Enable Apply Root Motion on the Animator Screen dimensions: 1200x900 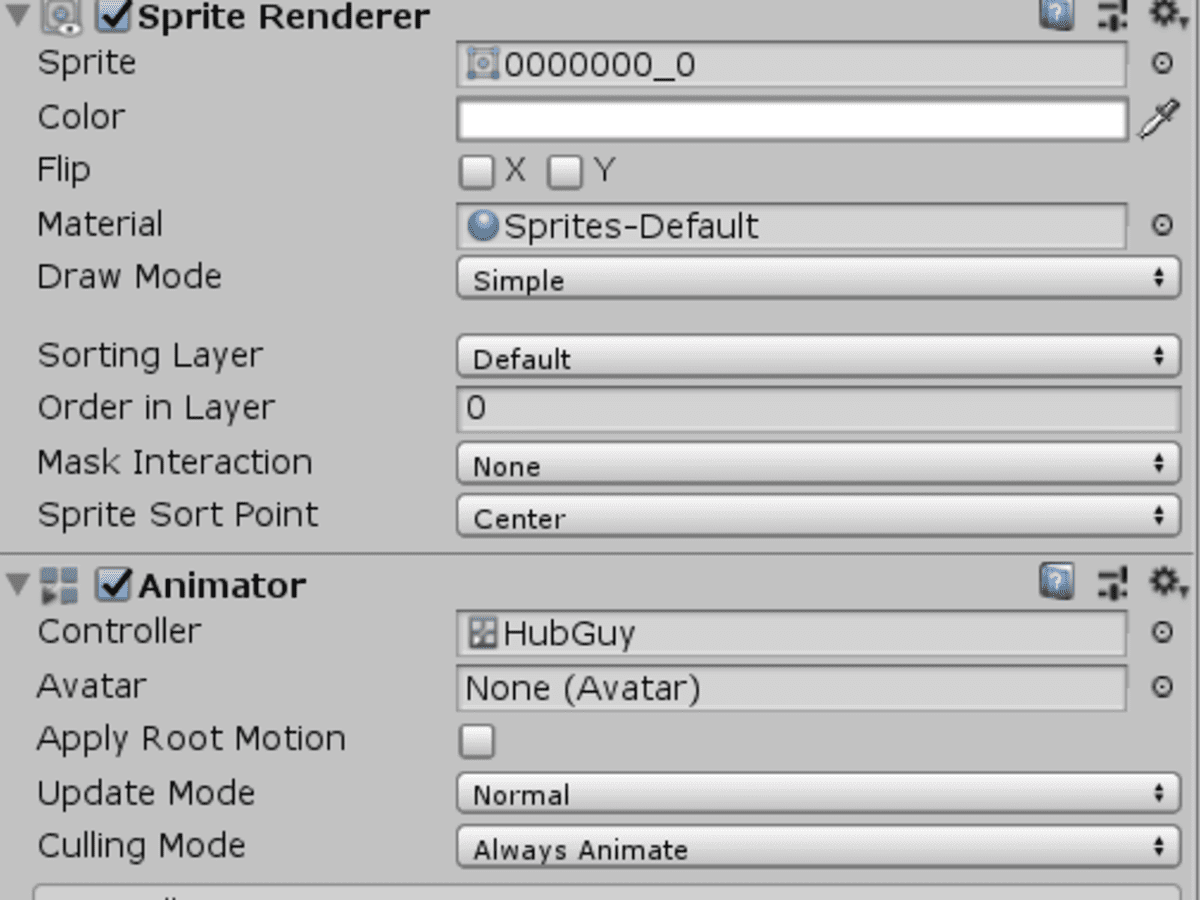coord(476,740)
